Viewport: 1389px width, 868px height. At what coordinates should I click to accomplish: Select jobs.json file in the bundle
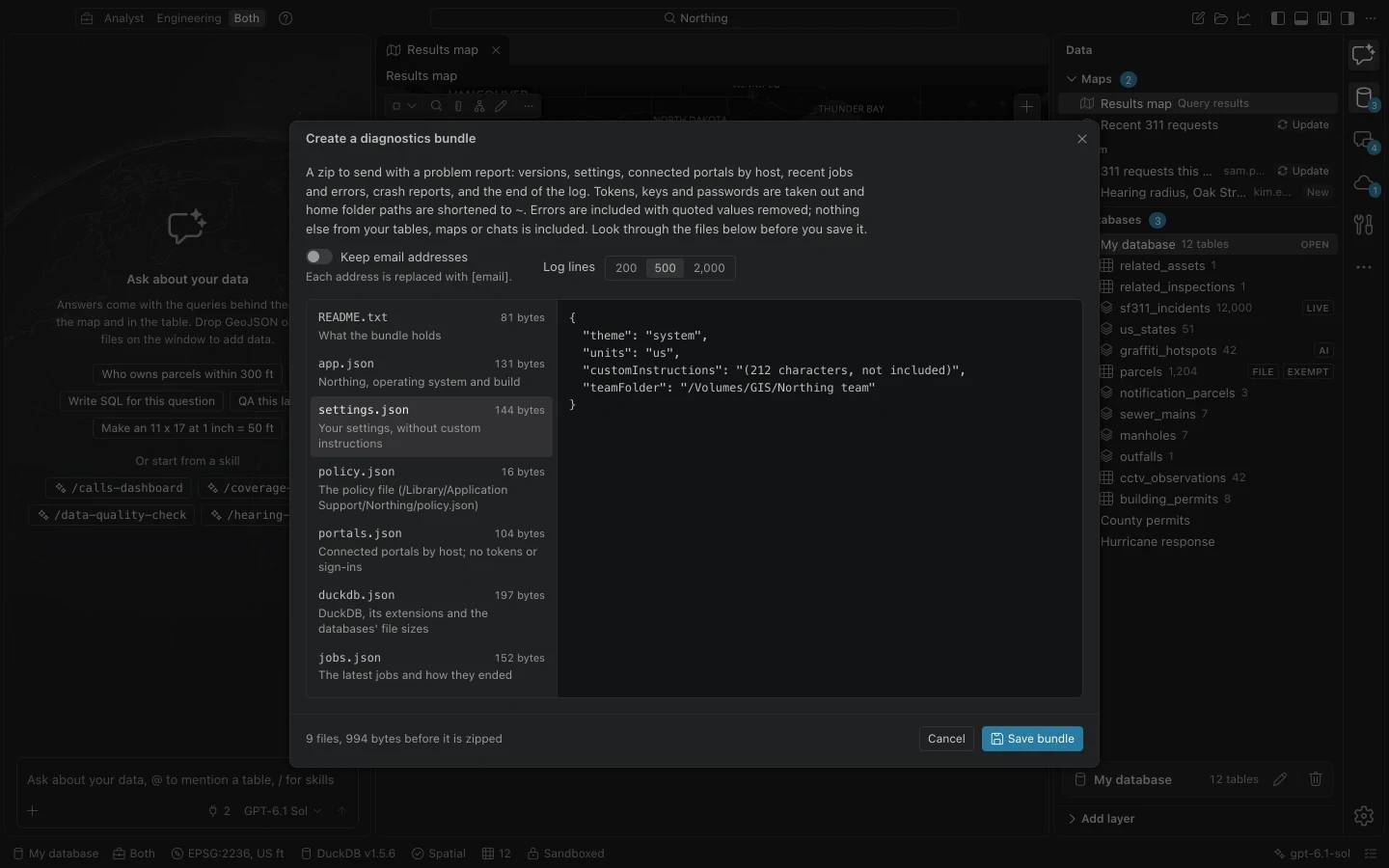pos(431,666)
